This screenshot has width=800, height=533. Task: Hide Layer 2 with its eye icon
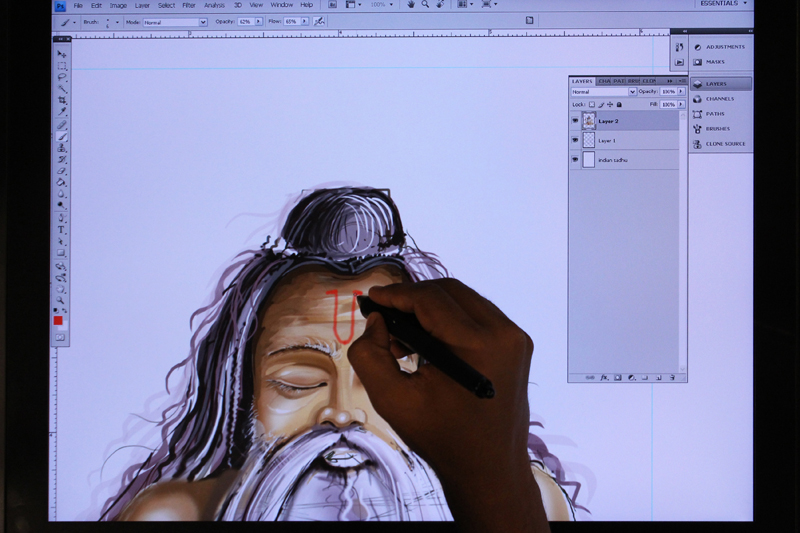[575, 121]
